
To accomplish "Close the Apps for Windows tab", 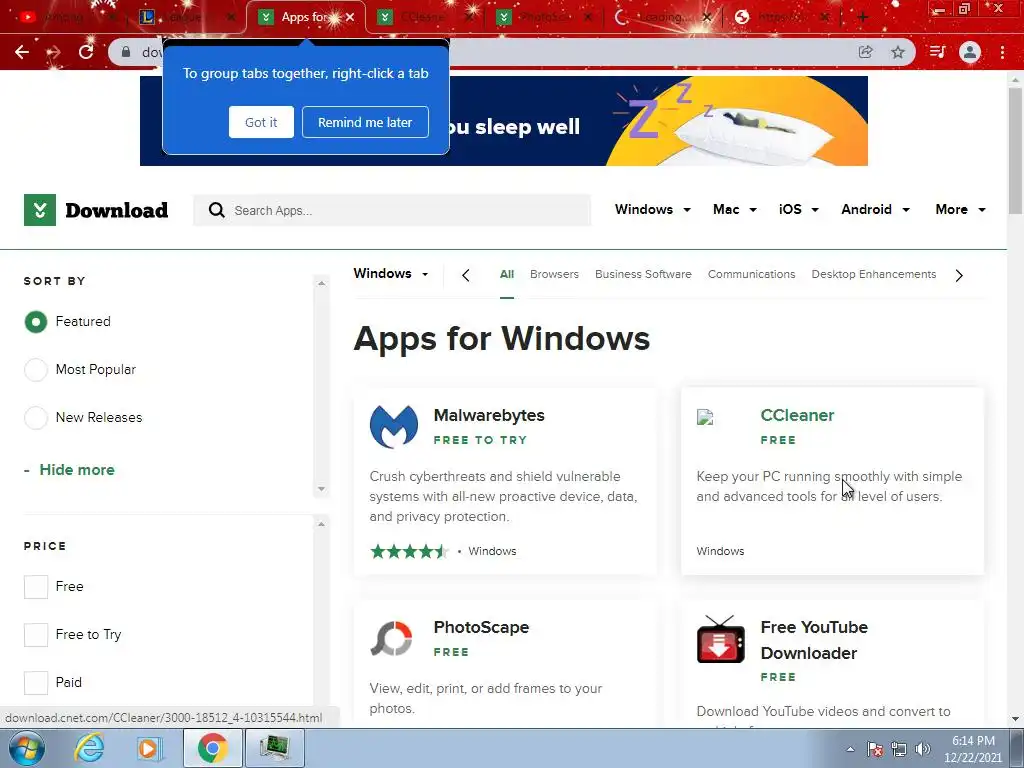I will [351, 17].
